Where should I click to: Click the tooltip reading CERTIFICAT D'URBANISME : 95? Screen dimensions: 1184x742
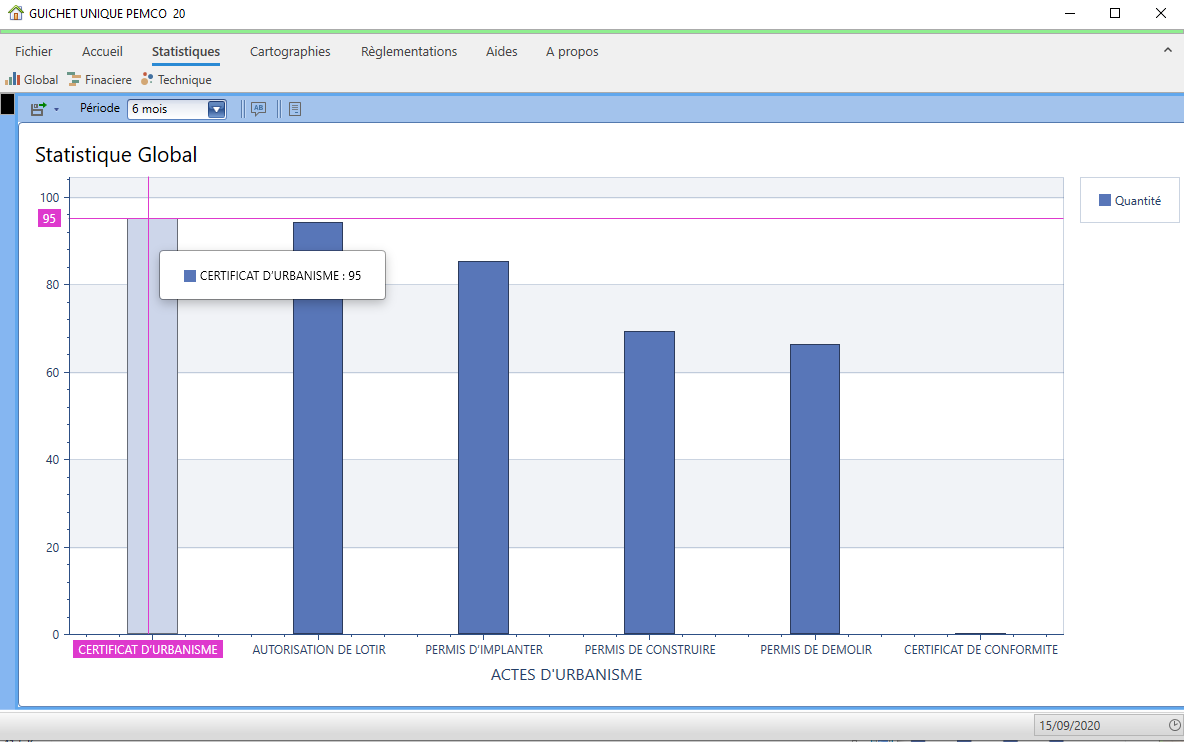[273, 276]
